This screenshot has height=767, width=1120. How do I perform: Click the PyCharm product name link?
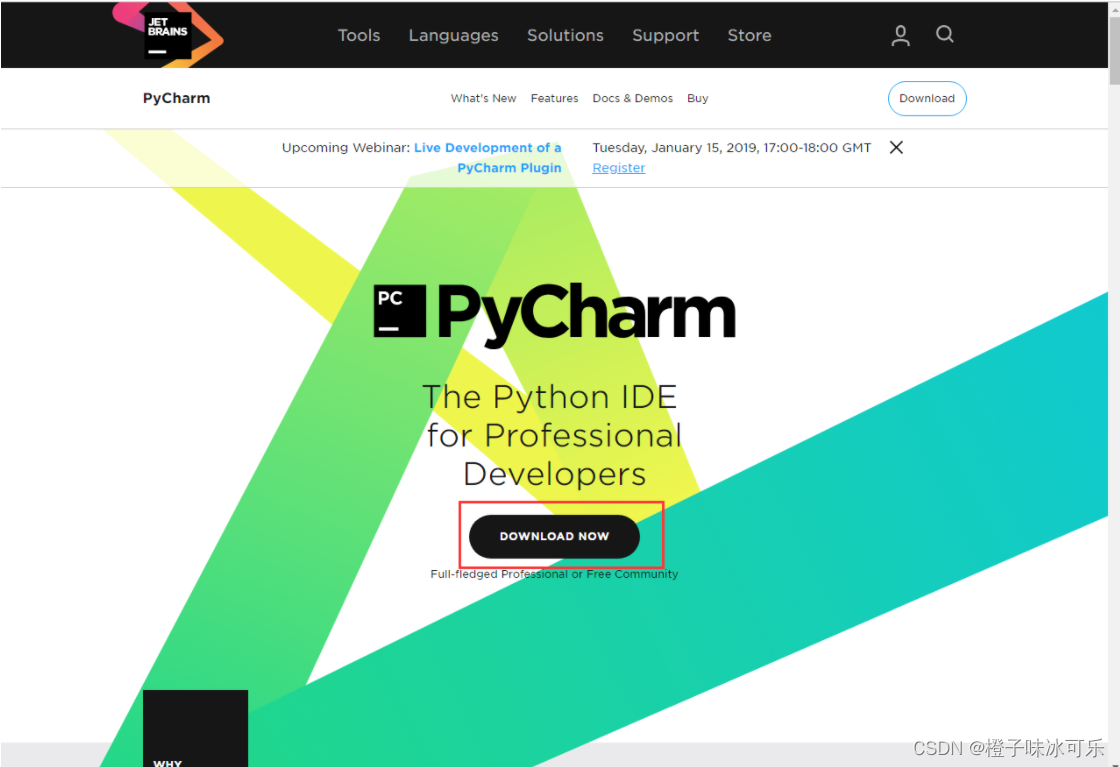(x=176, y=98)
